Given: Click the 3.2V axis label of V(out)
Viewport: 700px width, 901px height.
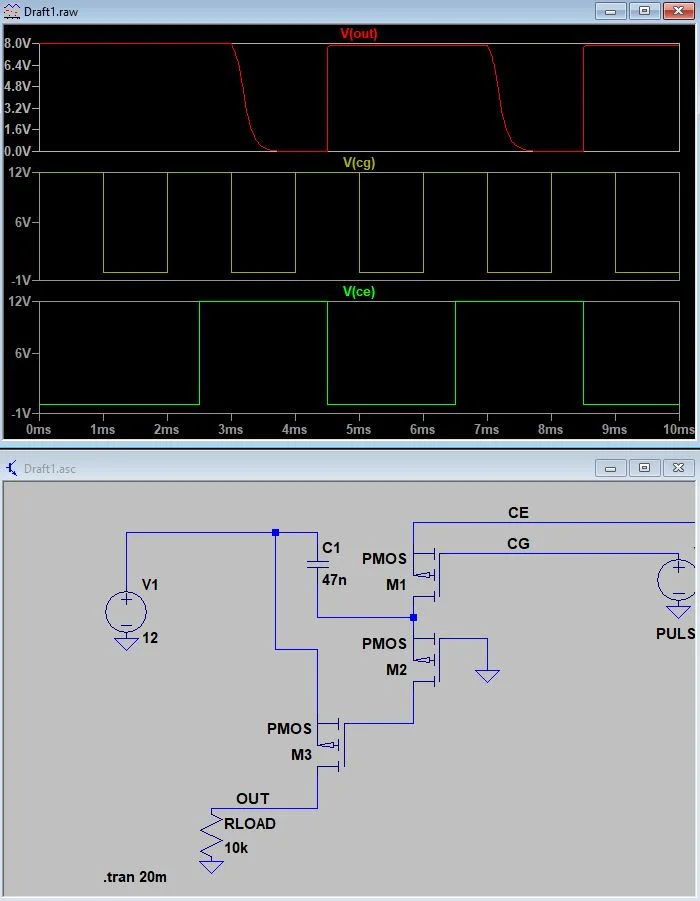Looking at the screenshot, I should [17, 108].
